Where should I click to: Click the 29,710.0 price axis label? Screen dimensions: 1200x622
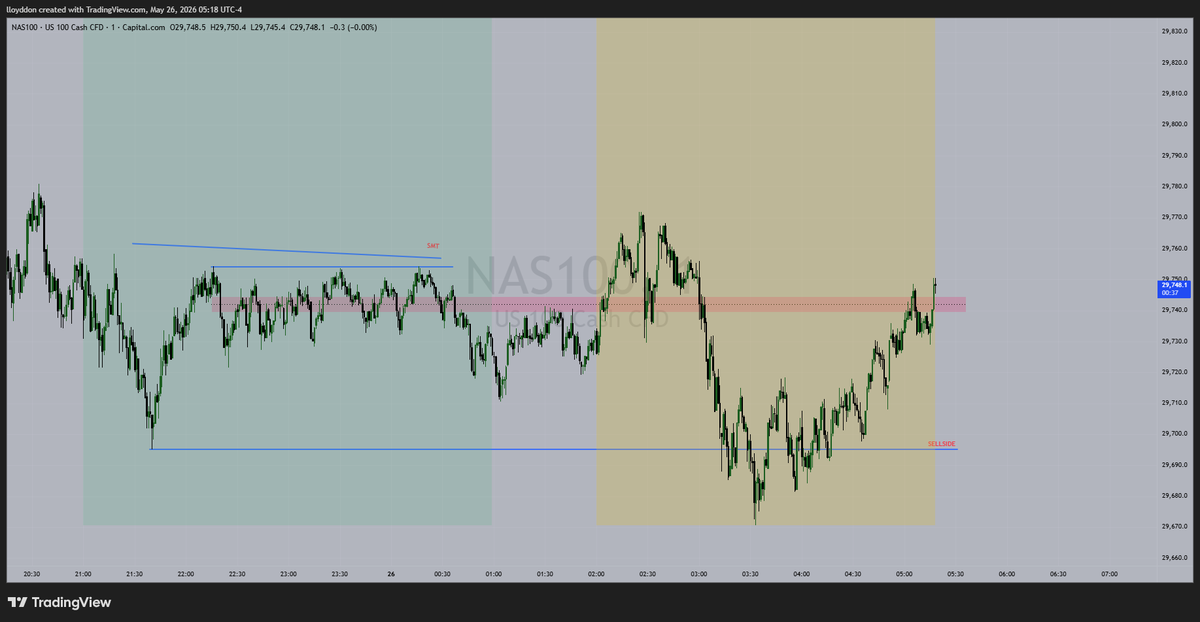coord(1173,403)
